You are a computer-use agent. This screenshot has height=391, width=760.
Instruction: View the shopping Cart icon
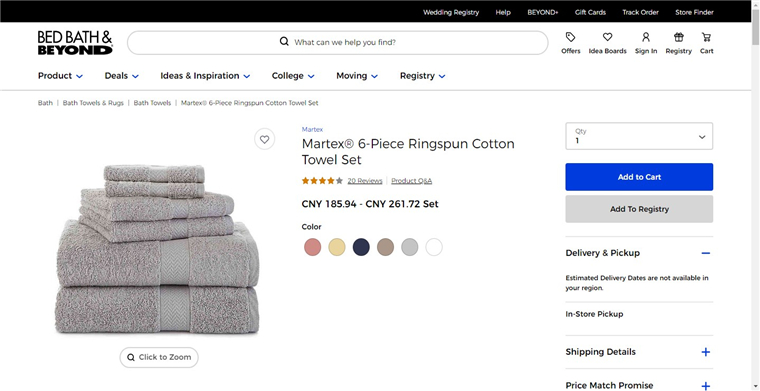[x=706, y=37]
